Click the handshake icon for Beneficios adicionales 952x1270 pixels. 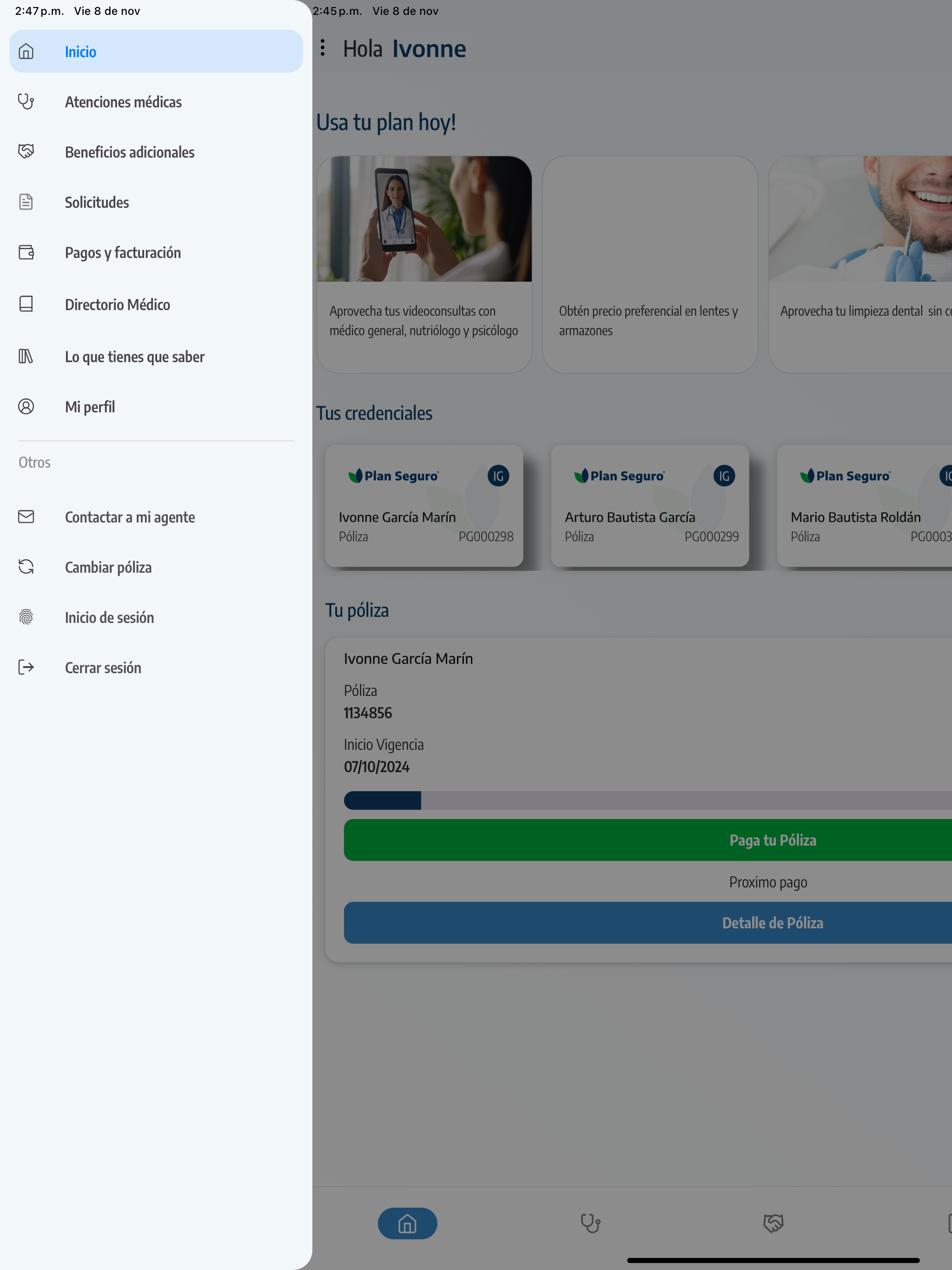(26, 152)
